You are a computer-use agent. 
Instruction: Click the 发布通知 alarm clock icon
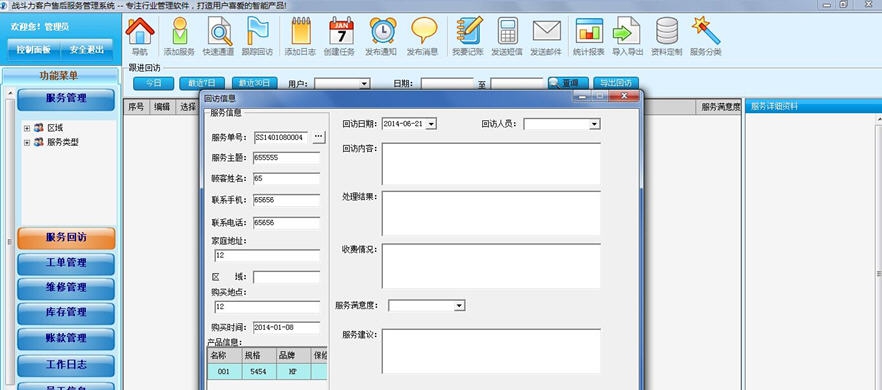[382, 30]
